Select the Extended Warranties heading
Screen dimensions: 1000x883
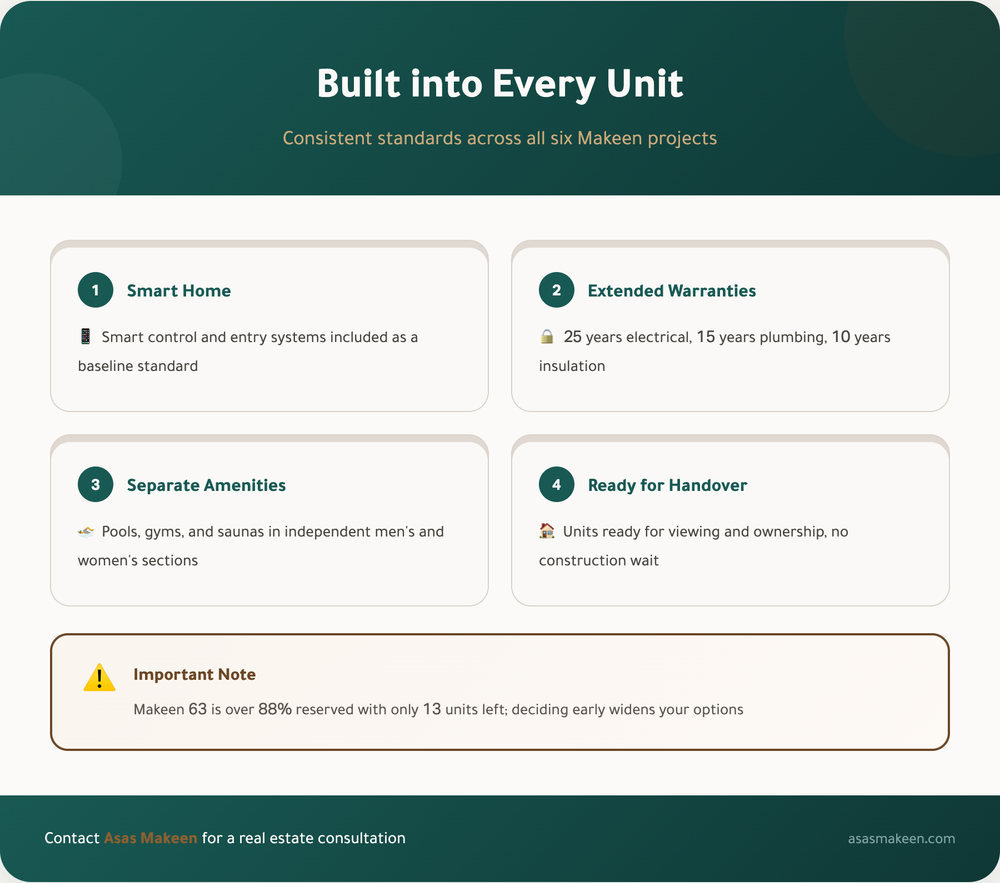[x=672, y=291]
